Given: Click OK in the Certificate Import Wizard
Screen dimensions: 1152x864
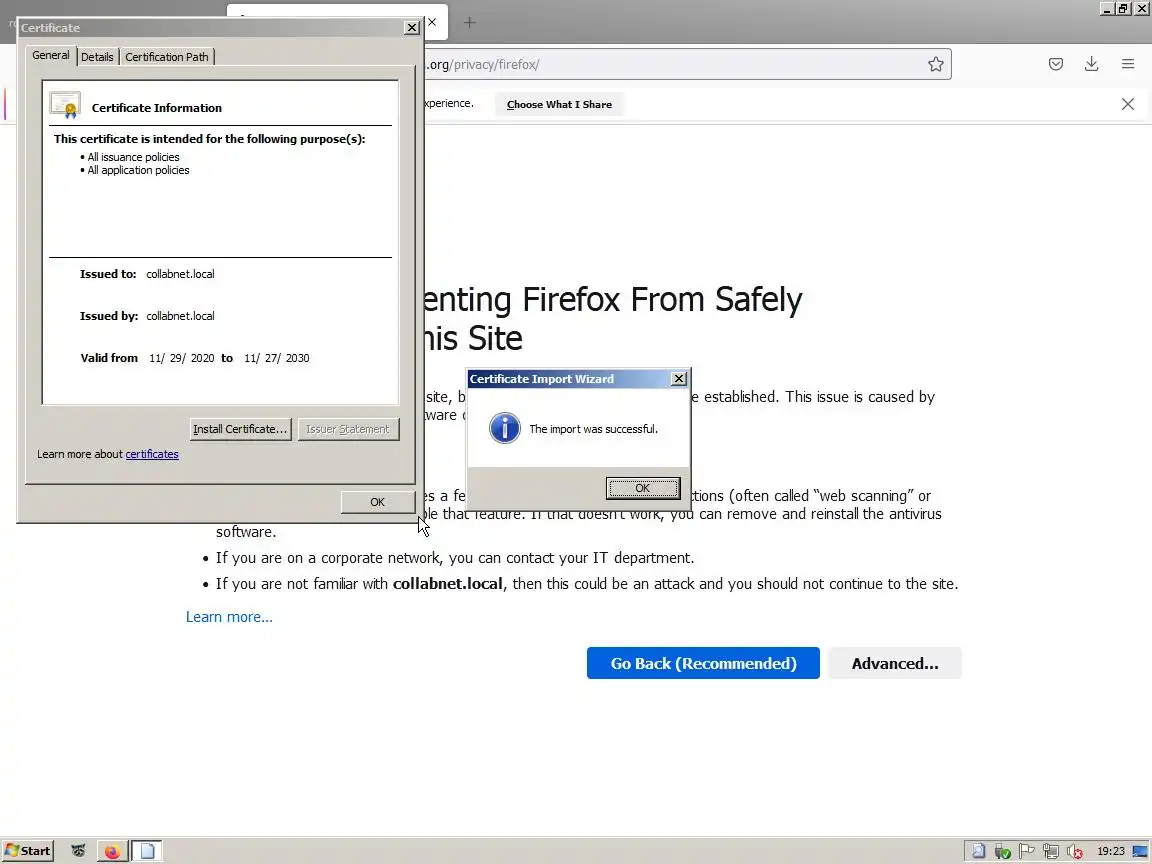Looking at the screenshot, I should coord(642,488).
